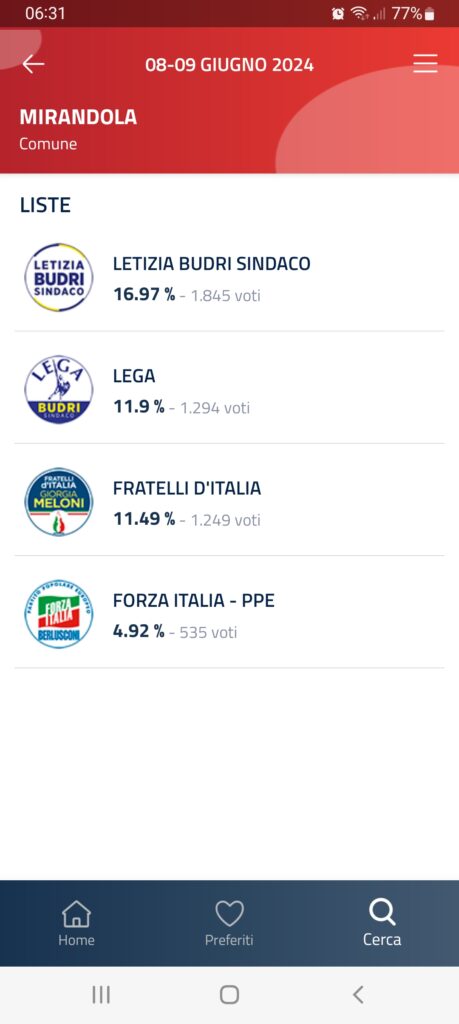Tap the Forza Italia Berlusconi logo

(59, 615)
